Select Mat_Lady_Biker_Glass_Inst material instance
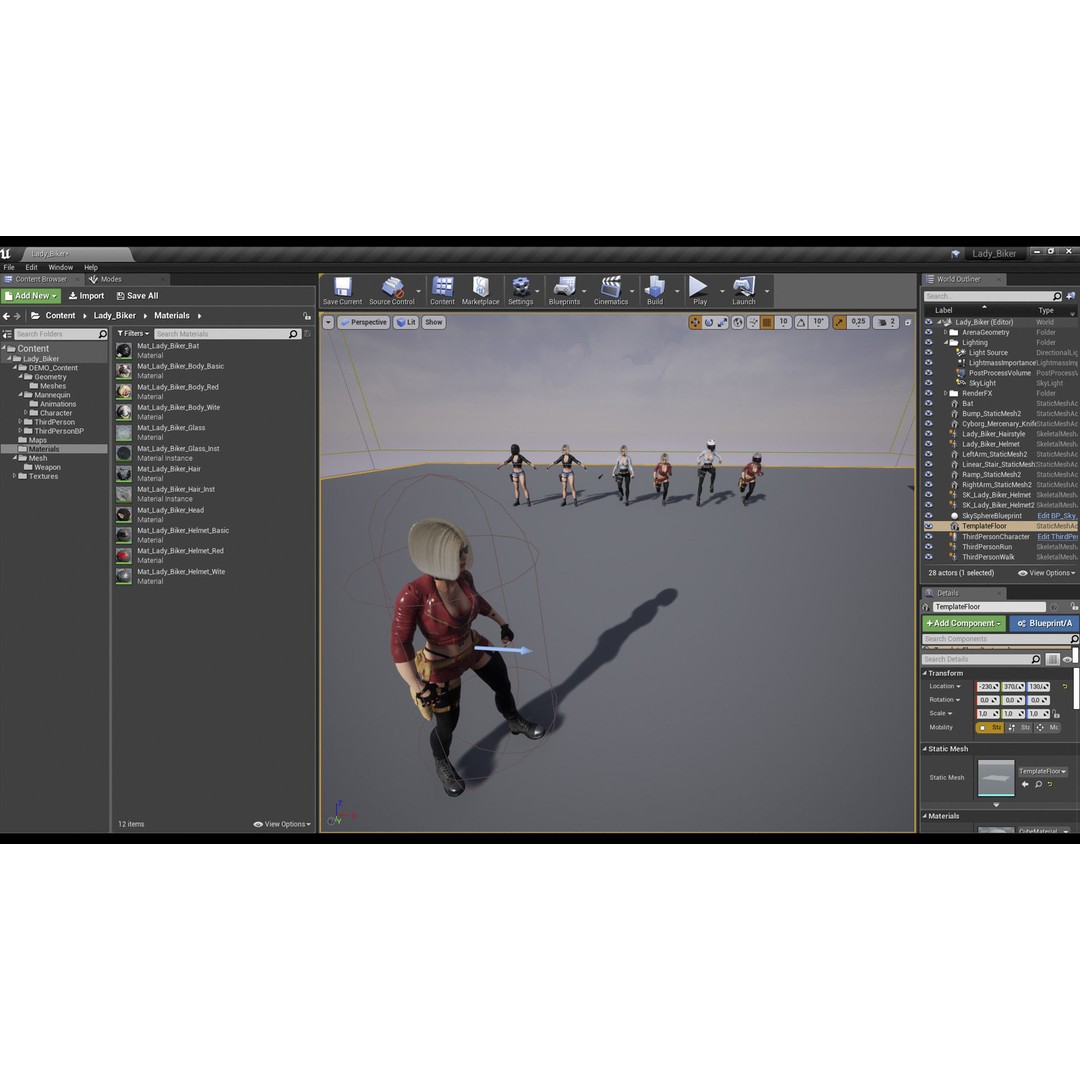 (x=178, y=453)
